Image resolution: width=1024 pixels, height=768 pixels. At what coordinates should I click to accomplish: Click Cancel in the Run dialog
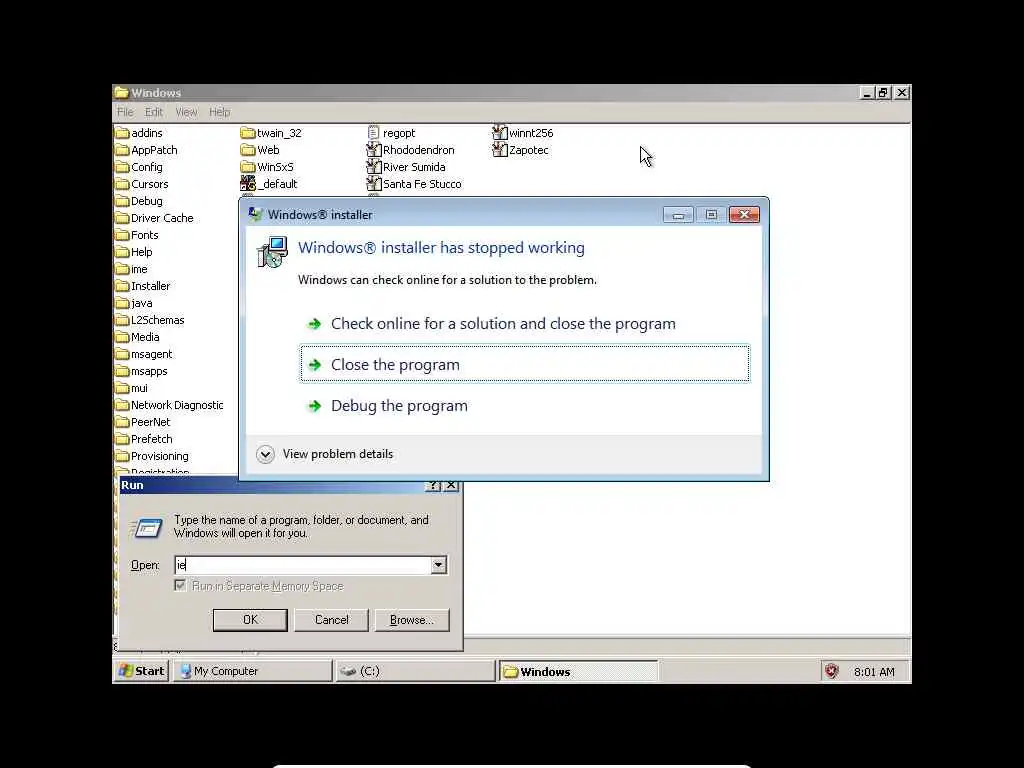point(331,620)
